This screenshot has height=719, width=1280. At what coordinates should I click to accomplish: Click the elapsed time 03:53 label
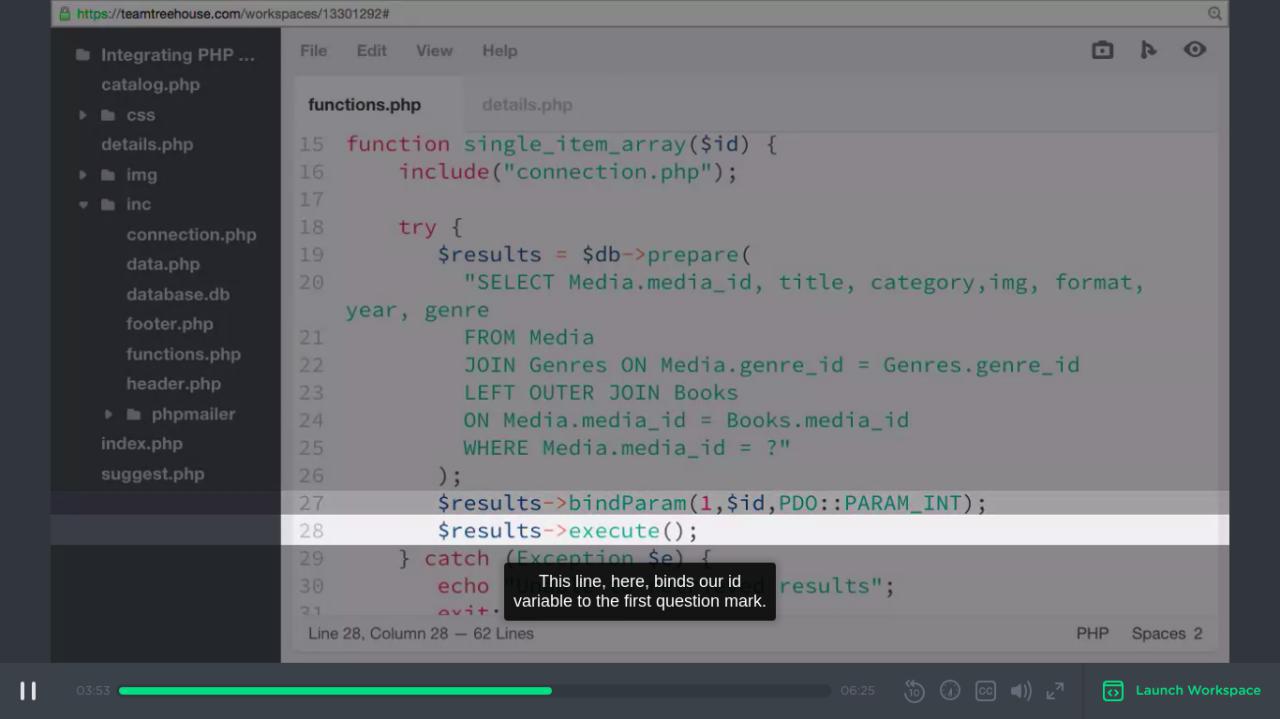coord(93,691)
